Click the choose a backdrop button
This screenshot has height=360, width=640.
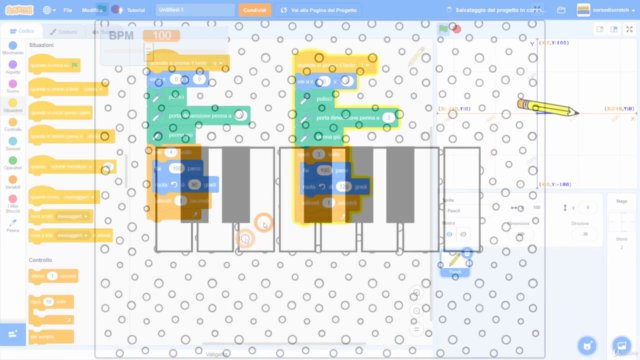pyautogui.click(x=622, y=346)
